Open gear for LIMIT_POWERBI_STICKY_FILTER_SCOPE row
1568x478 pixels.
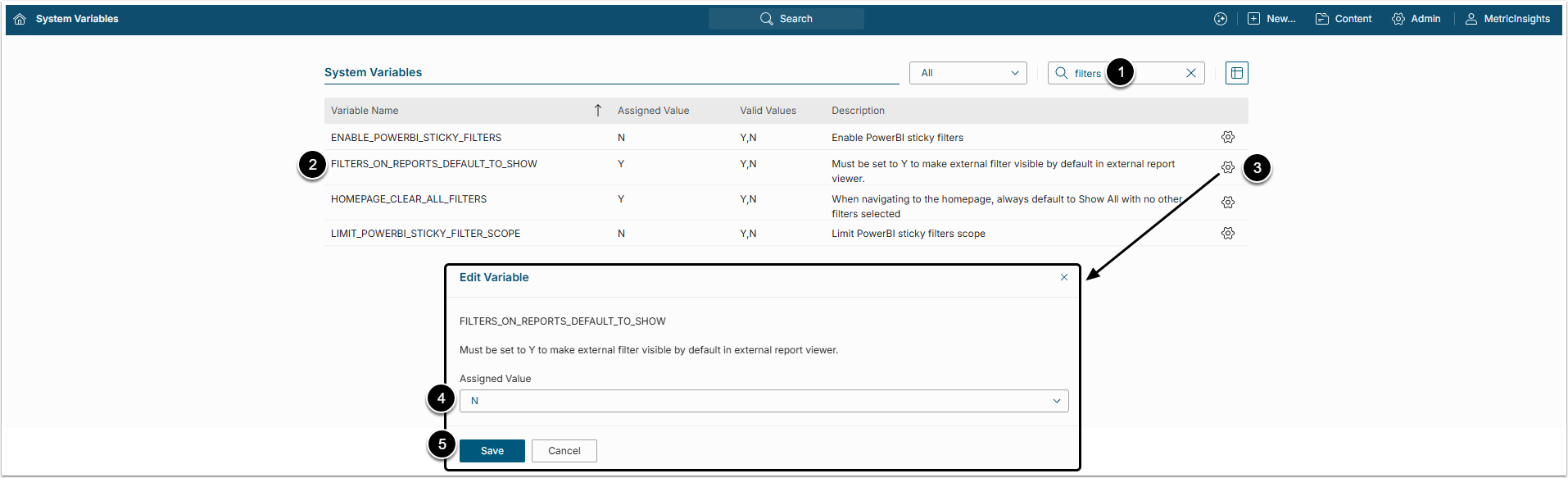[1227, 233]
